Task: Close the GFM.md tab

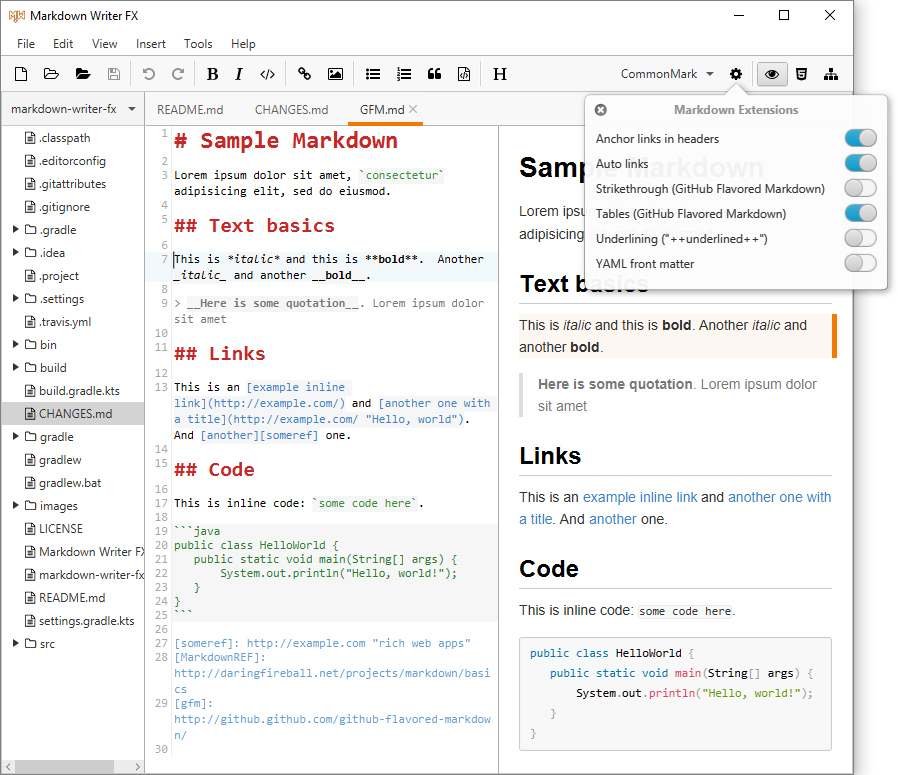Action: pyautogui.click(x=413, y=109)
